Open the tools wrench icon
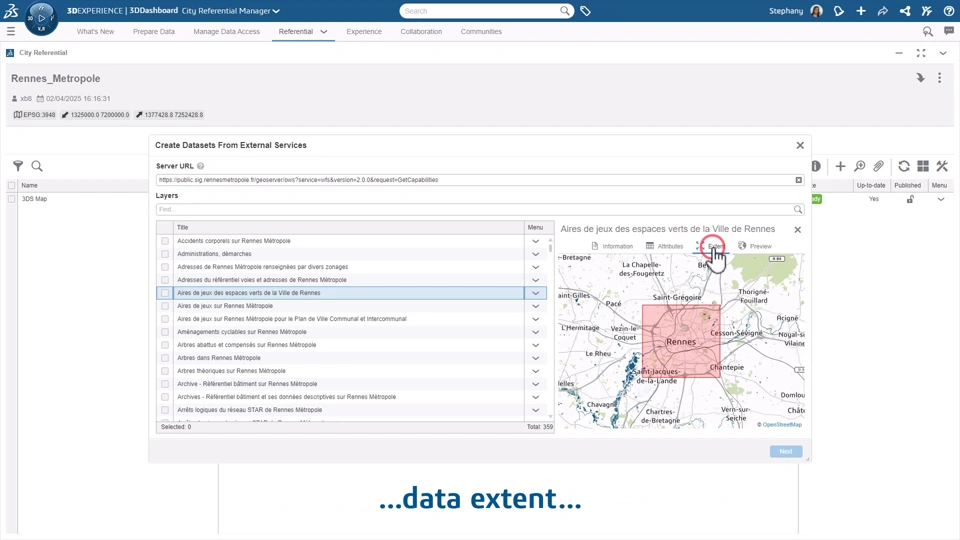Image resolution: width=960 pixels, height=540 pixels. 942,166
